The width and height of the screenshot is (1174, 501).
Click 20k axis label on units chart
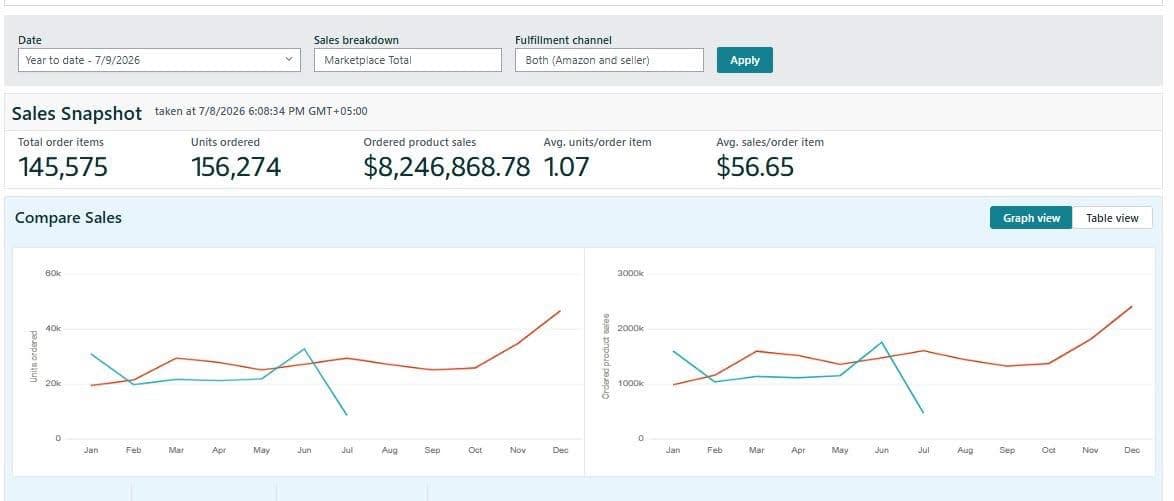52,383
